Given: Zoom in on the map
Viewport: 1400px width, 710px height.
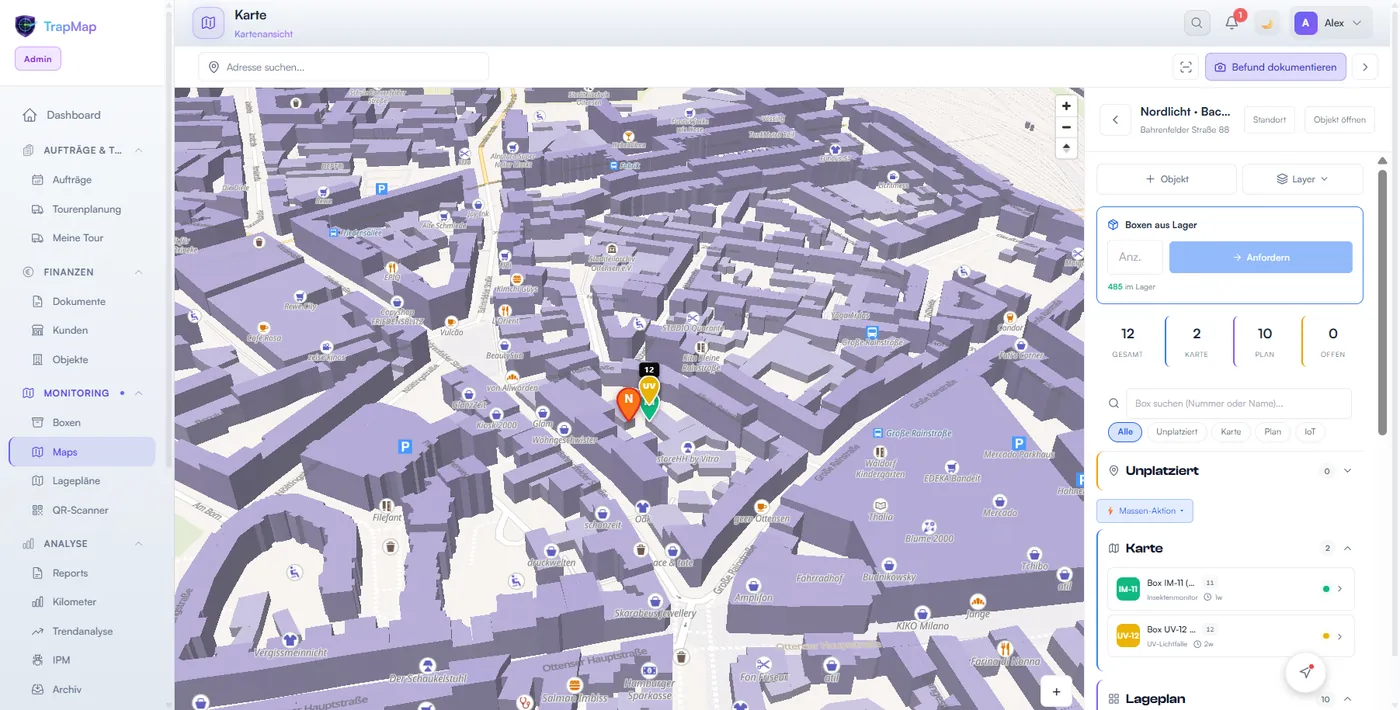Looking at the screenshot, I should [1066, 106].
